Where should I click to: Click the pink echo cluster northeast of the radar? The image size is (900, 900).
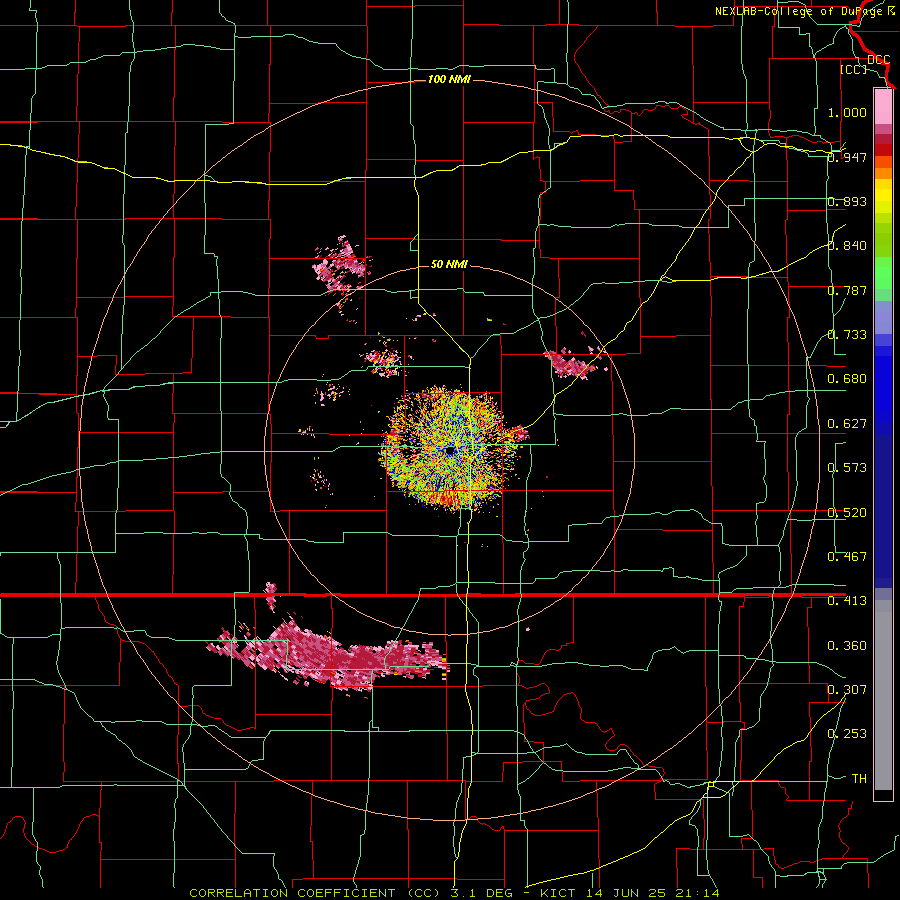point(573,363)
